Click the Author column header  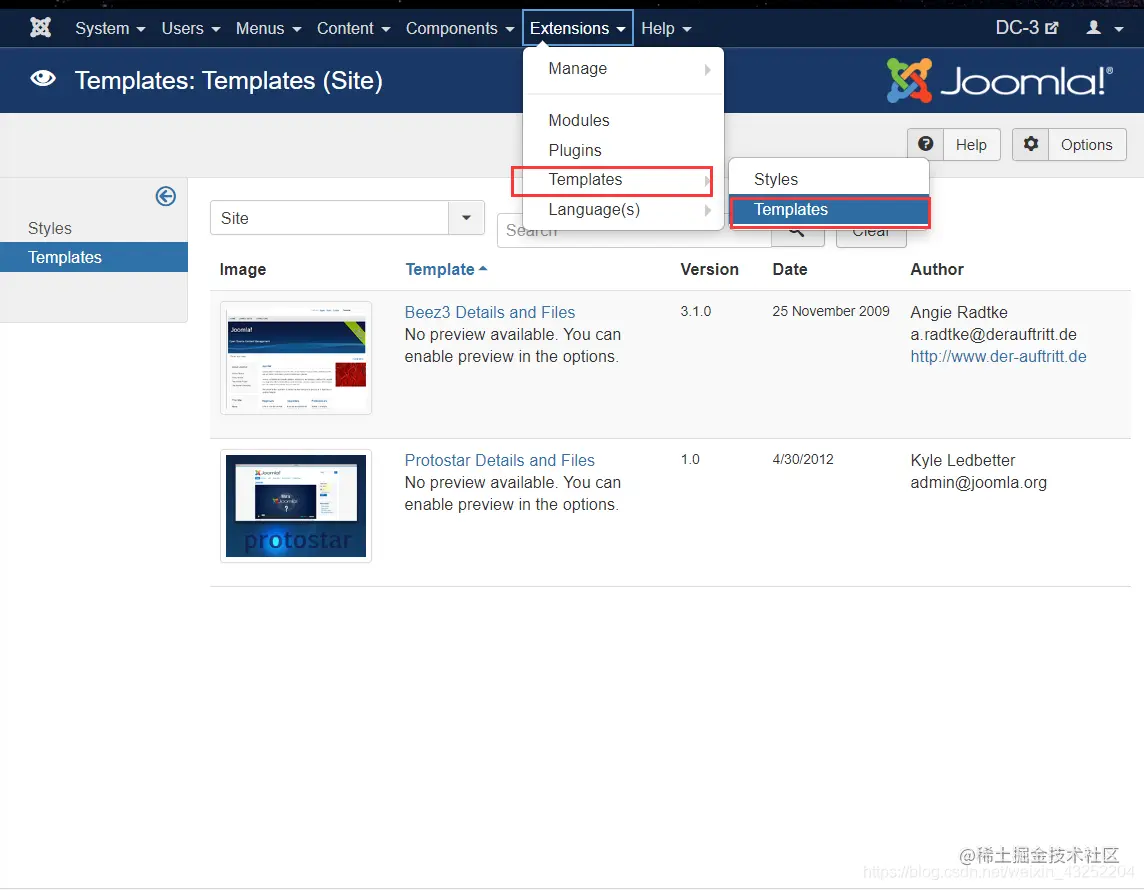point(937,269)
